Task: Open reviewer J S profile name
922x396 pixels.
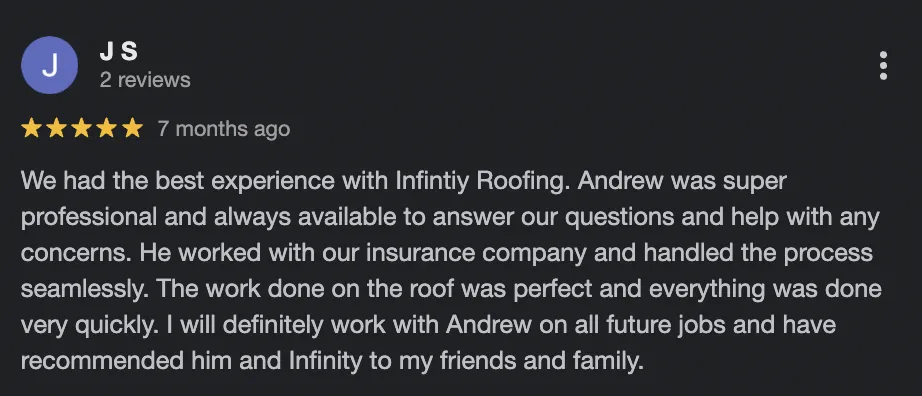Action: click(119, 52)
